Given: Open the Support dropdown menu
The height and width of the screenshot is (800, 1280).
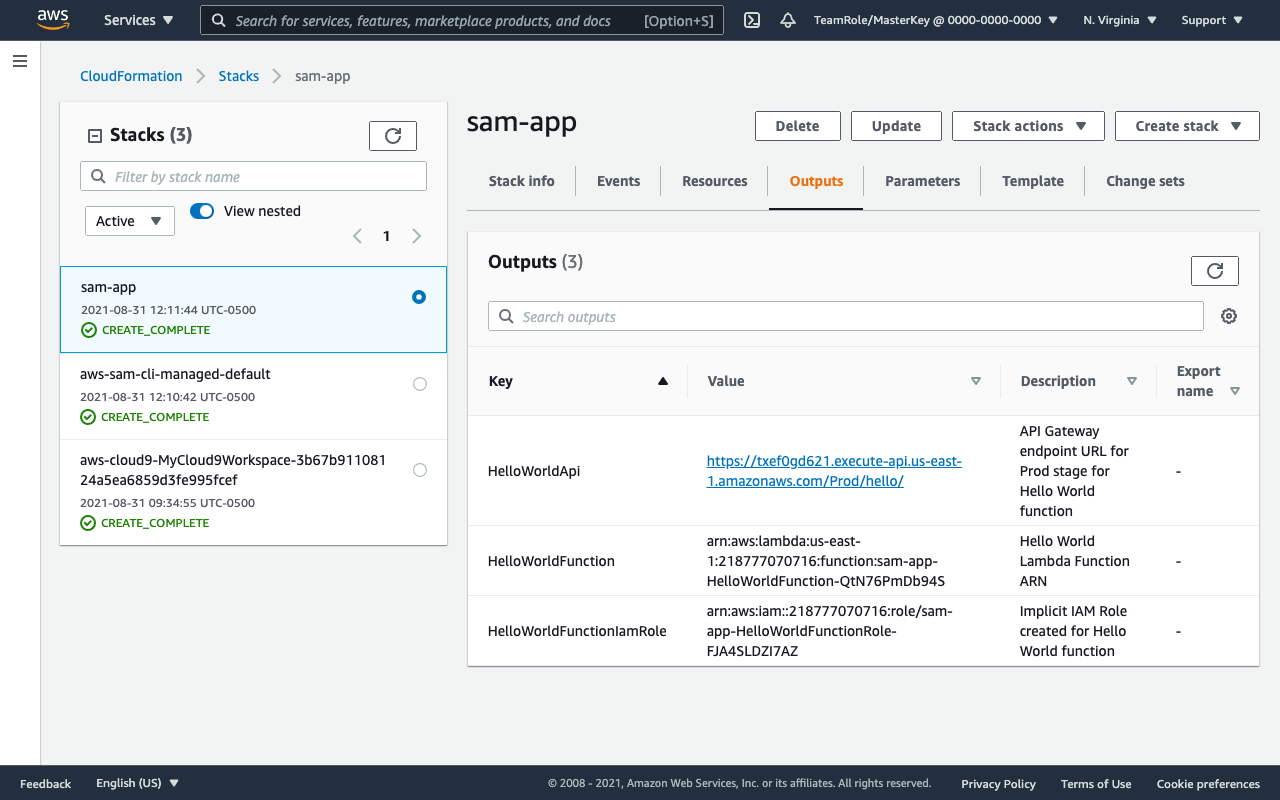Looking at the screenshot, I should pyautogui.click(x=1212, y=20).
